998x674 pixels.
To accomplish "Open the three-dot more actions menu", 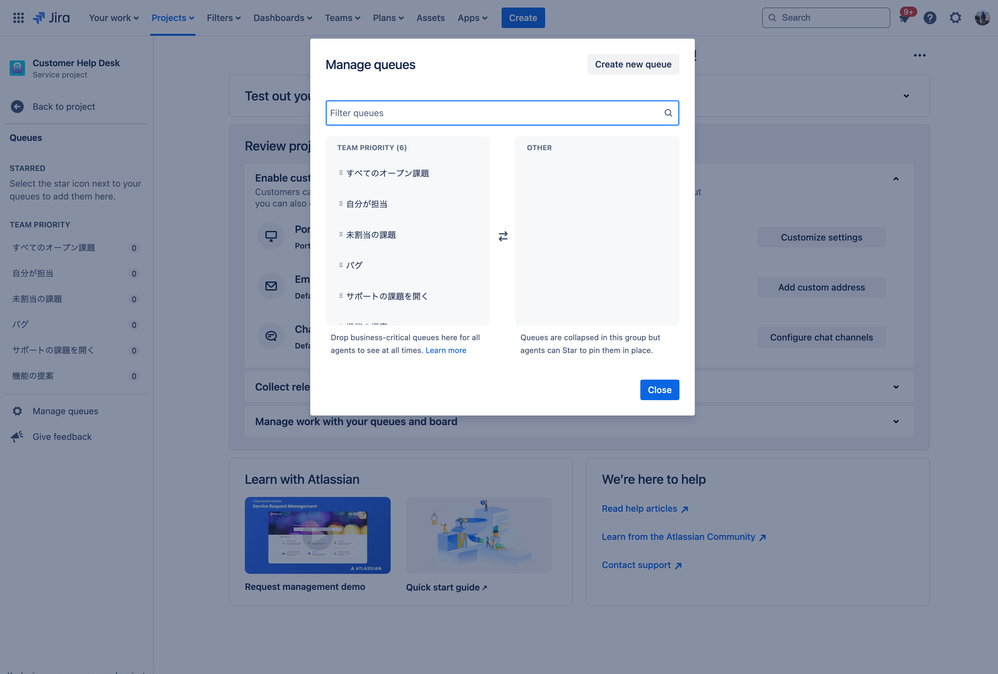I will [920, 55].
